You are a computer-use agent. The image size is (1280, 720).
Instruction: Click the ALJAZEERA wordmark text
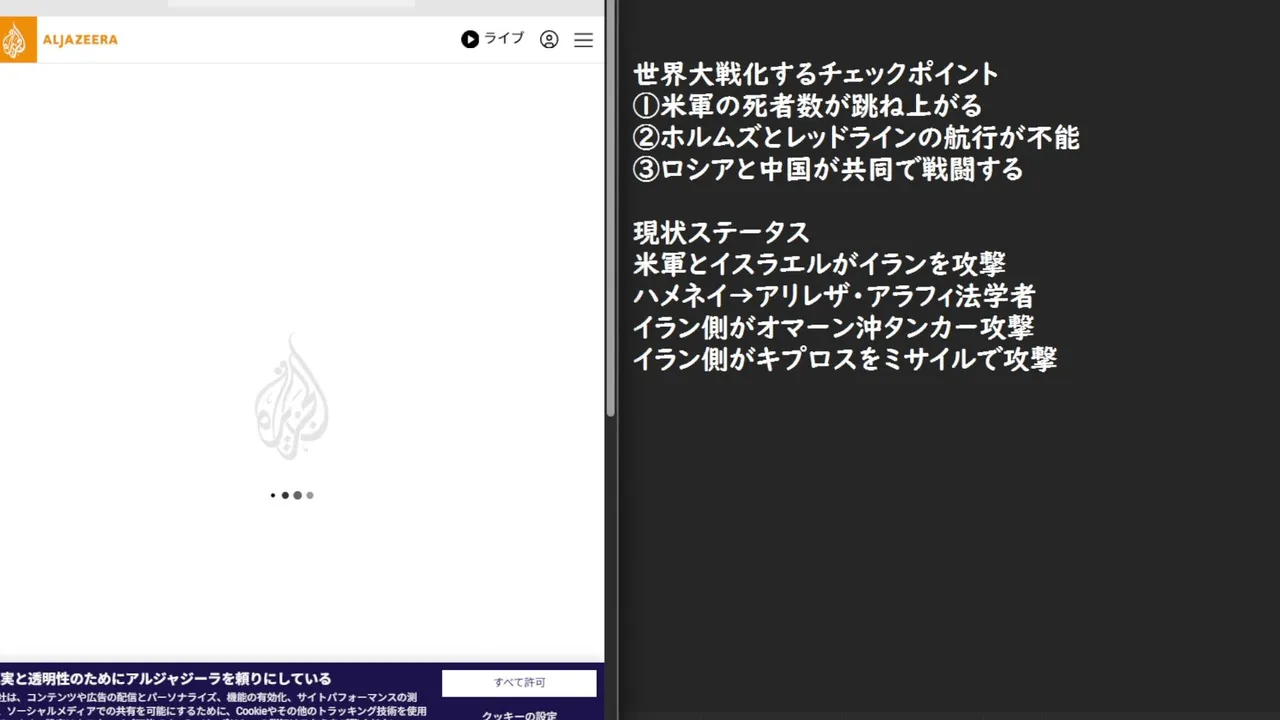[x=80, y=40]
